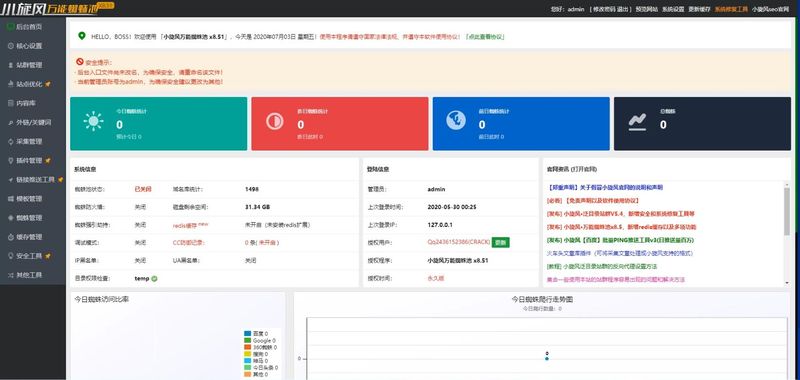
Task: Open 小旋风seo官网 link
Action: click(x=770, y=9)
